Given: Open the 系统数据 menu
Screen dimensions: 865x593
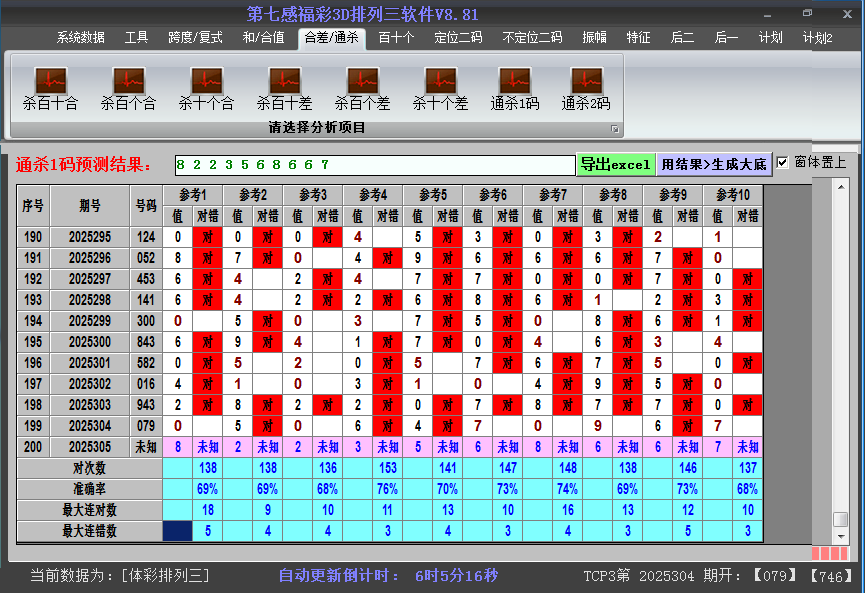Looking at the screenshot, I should coord(80,38).
